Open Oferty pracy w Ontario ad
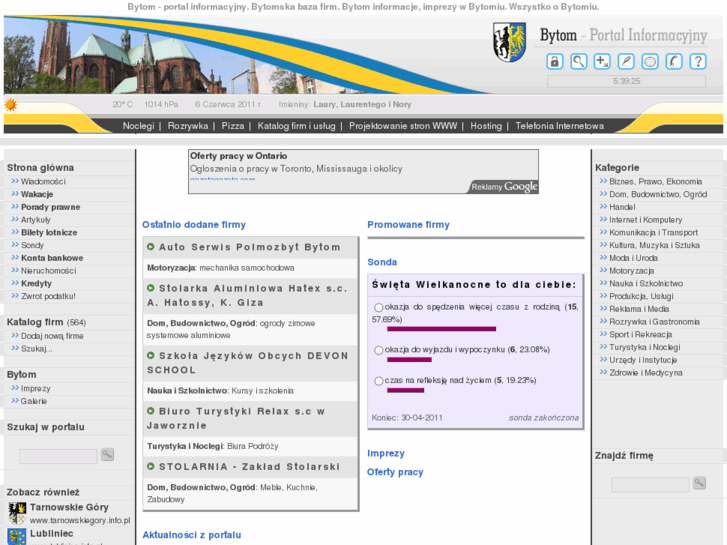The width and height of the screenshot is (727, 545). [x=238, y=156]
